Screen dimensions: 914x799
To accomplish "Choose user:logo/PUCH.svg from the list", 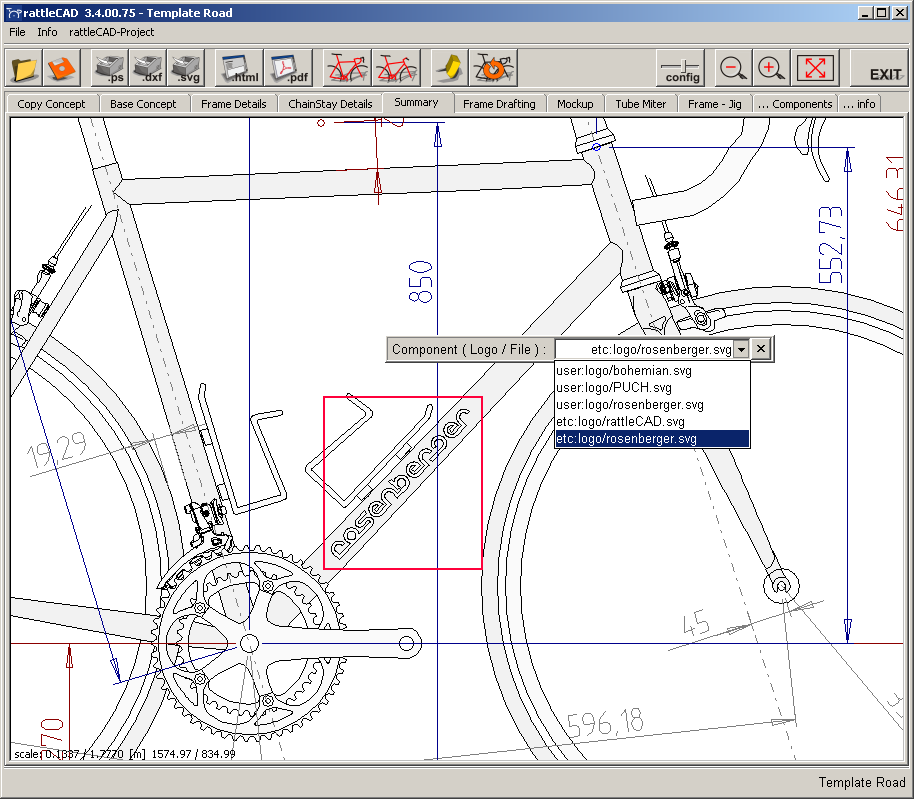I will coord(652,388).
